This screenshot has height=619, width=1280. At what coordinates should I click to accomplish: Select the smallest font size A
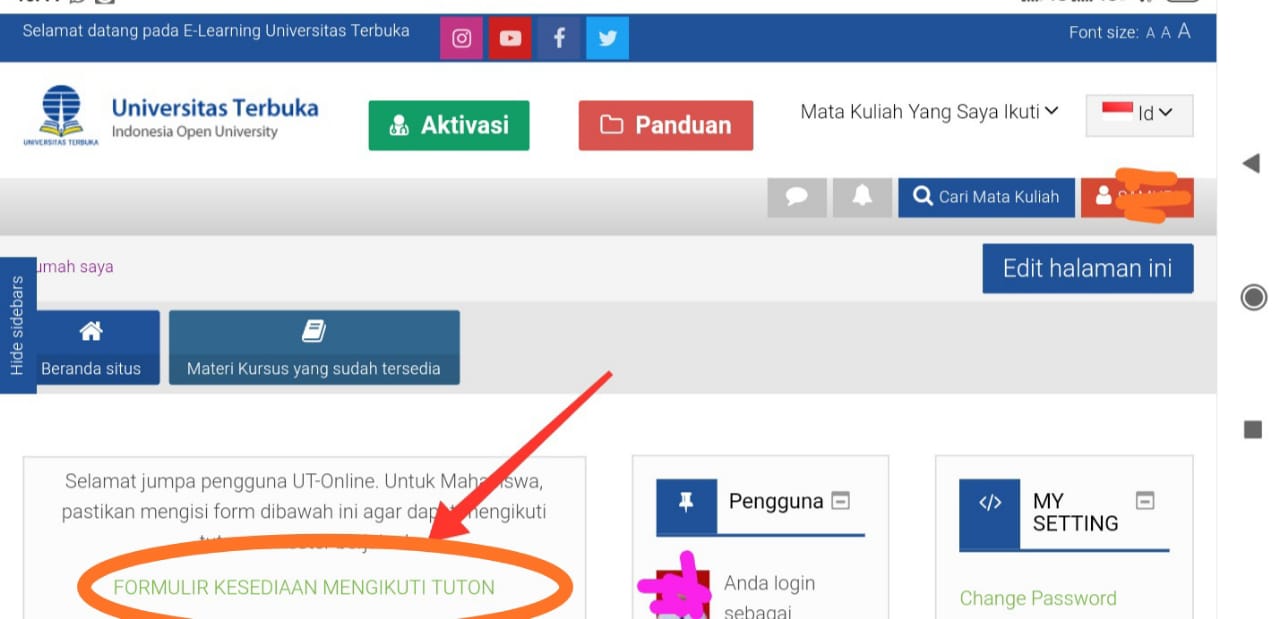coord(1150,33)
